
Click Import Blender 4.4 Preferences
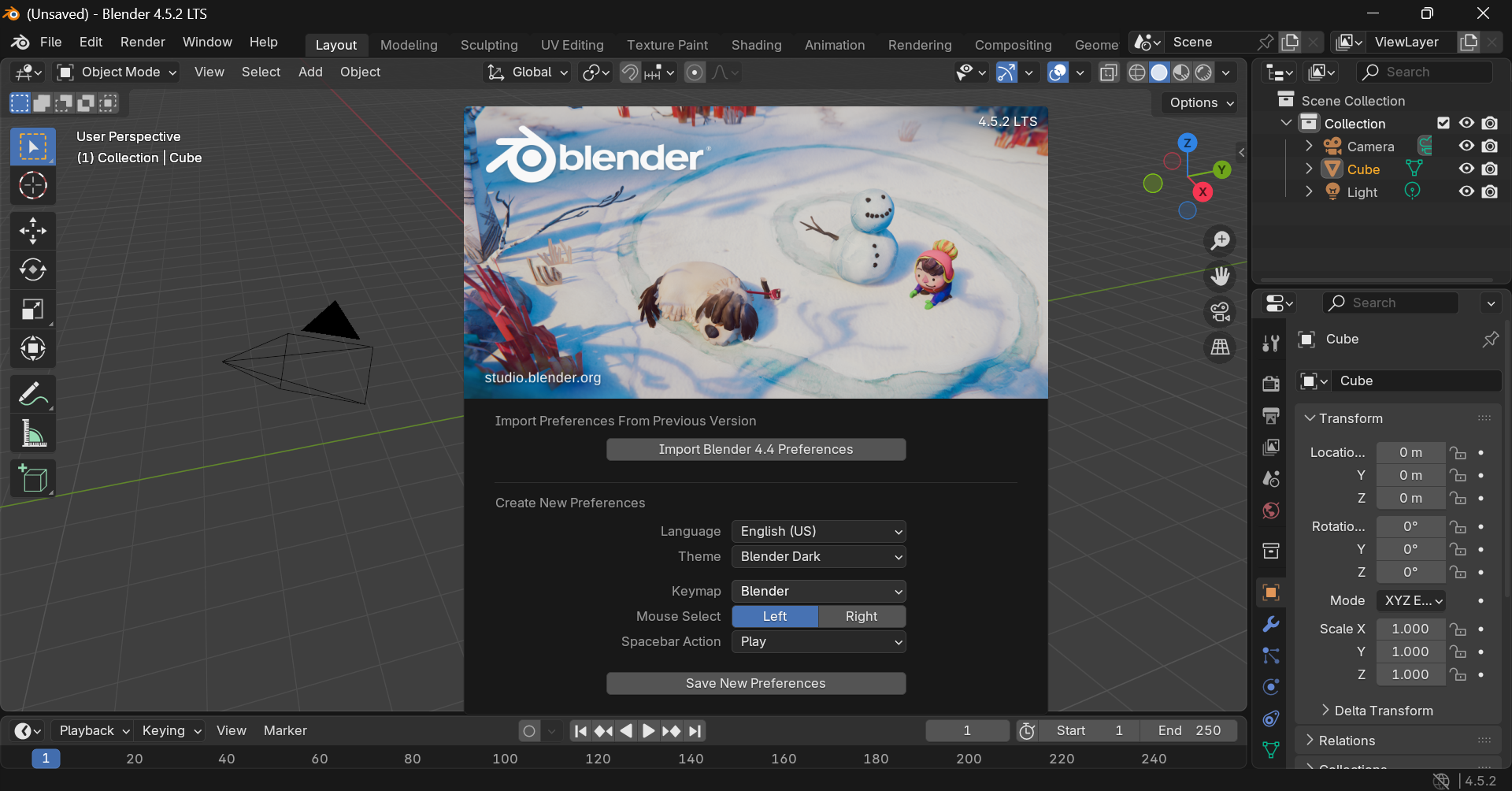(x=756, y=449)
